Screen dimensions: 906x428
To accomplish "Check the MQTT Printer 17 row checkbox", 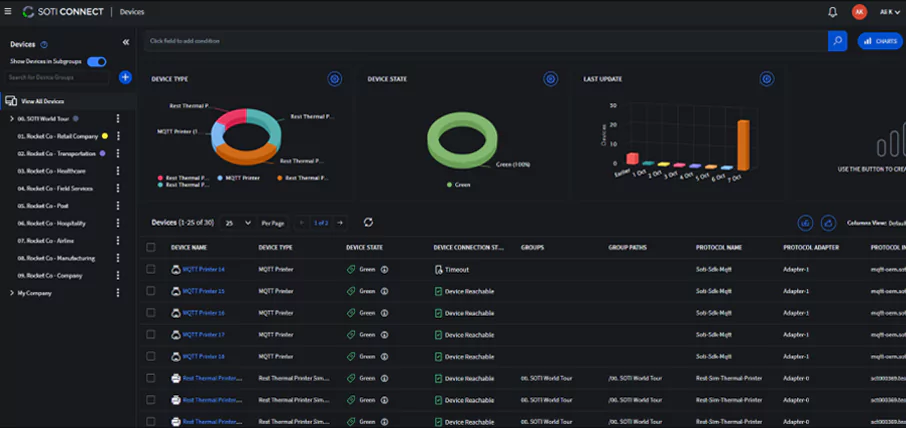I will (151, 334).
